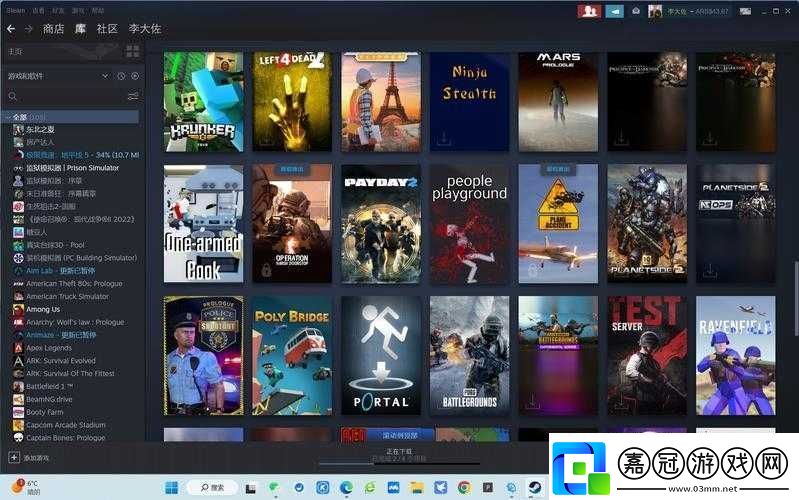Select American Truck Simulator entry
Image resolution: width=799 pixels, height=500 pixels.
tap(67, 296)
